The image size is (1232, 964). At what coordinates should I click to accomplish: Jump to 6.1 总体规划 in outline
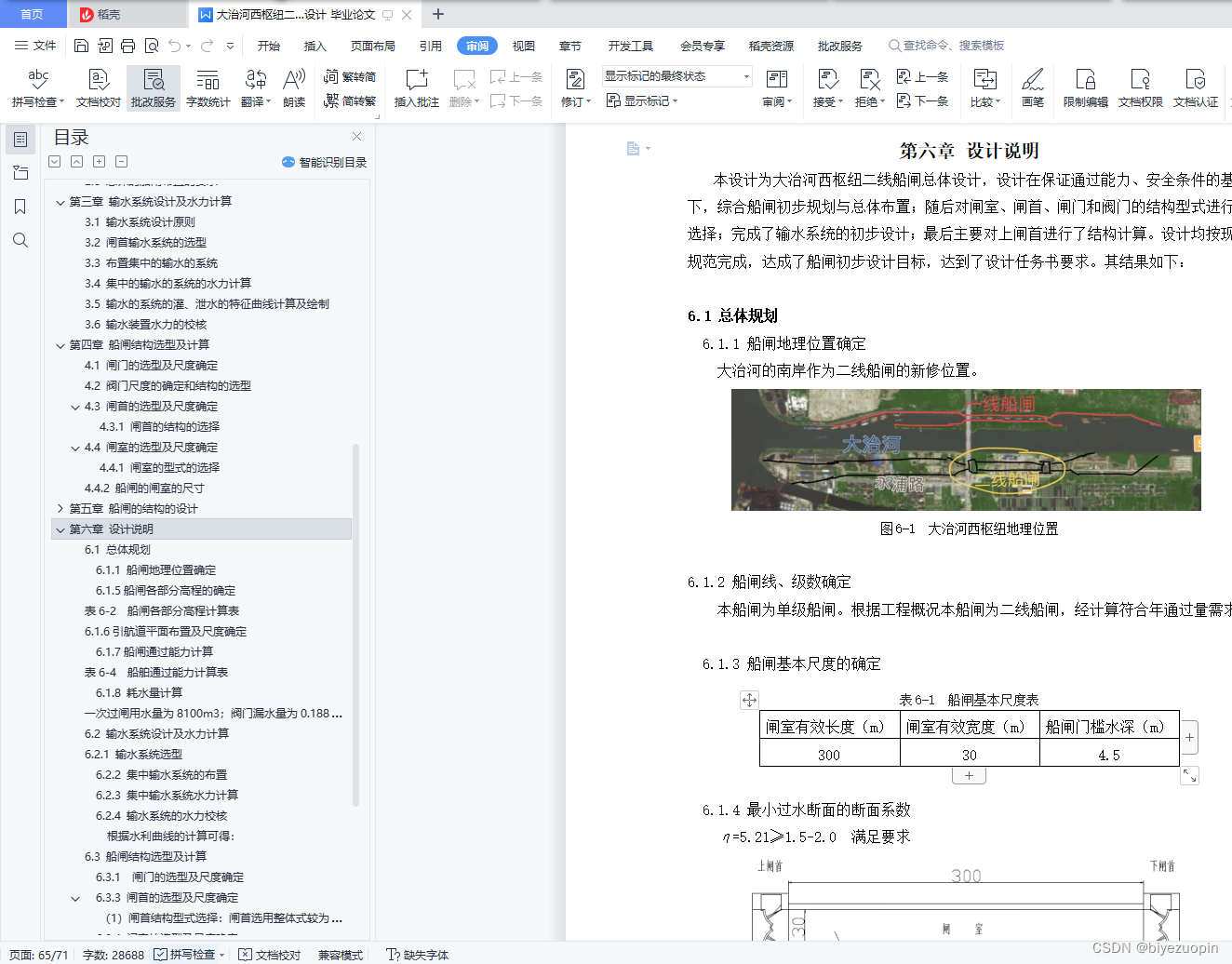click(x=117, y=550)
